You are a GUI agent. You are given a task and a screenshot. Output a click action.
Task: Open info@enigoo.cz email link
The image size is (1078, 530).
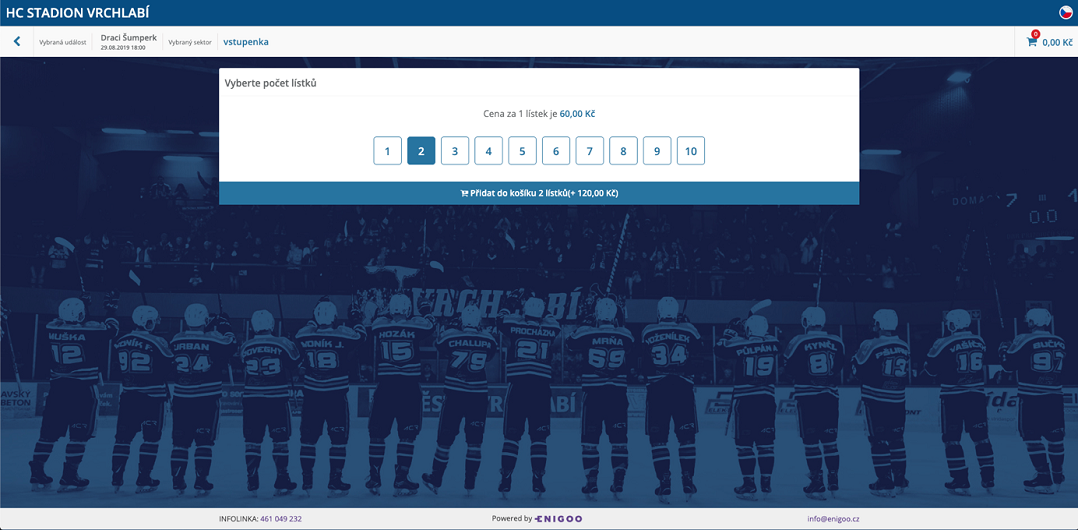(x=833, y=519)
